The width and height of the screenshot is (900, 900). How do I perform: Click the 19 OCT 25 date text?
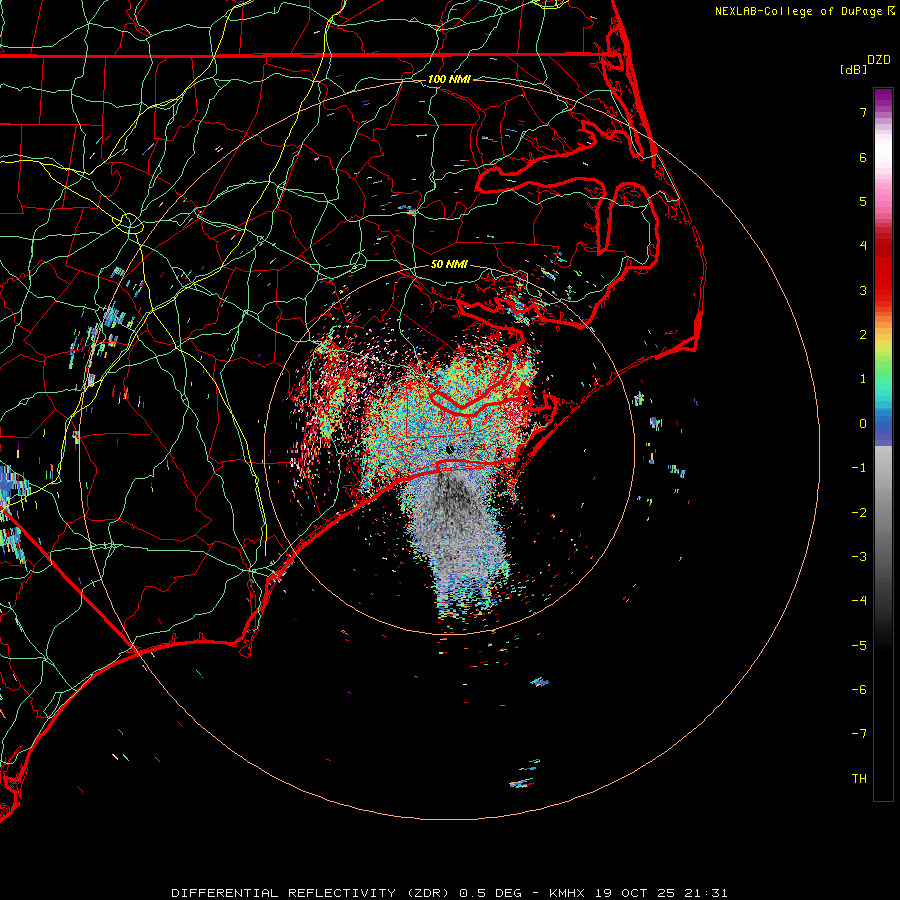(634, 893)
